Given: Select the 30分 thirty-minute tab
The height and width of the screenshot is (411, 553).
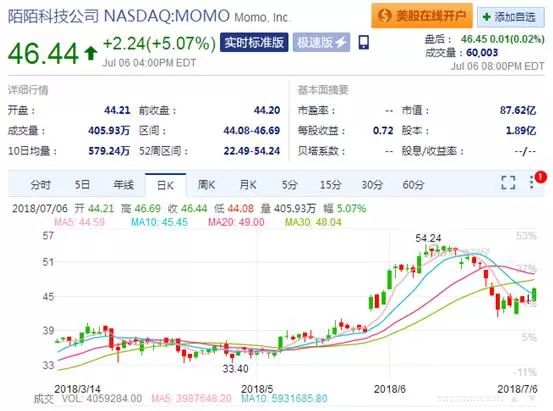Looking at the screenshot, I should point(372,185).
